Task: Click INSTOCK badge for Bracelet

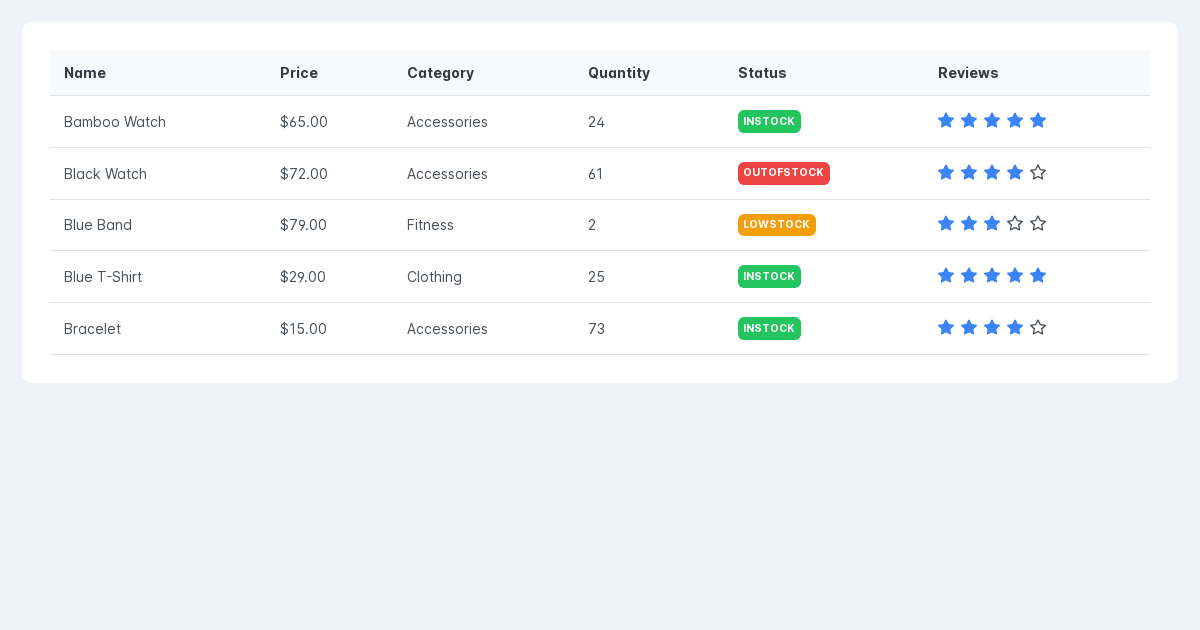Action: (769, 328)
